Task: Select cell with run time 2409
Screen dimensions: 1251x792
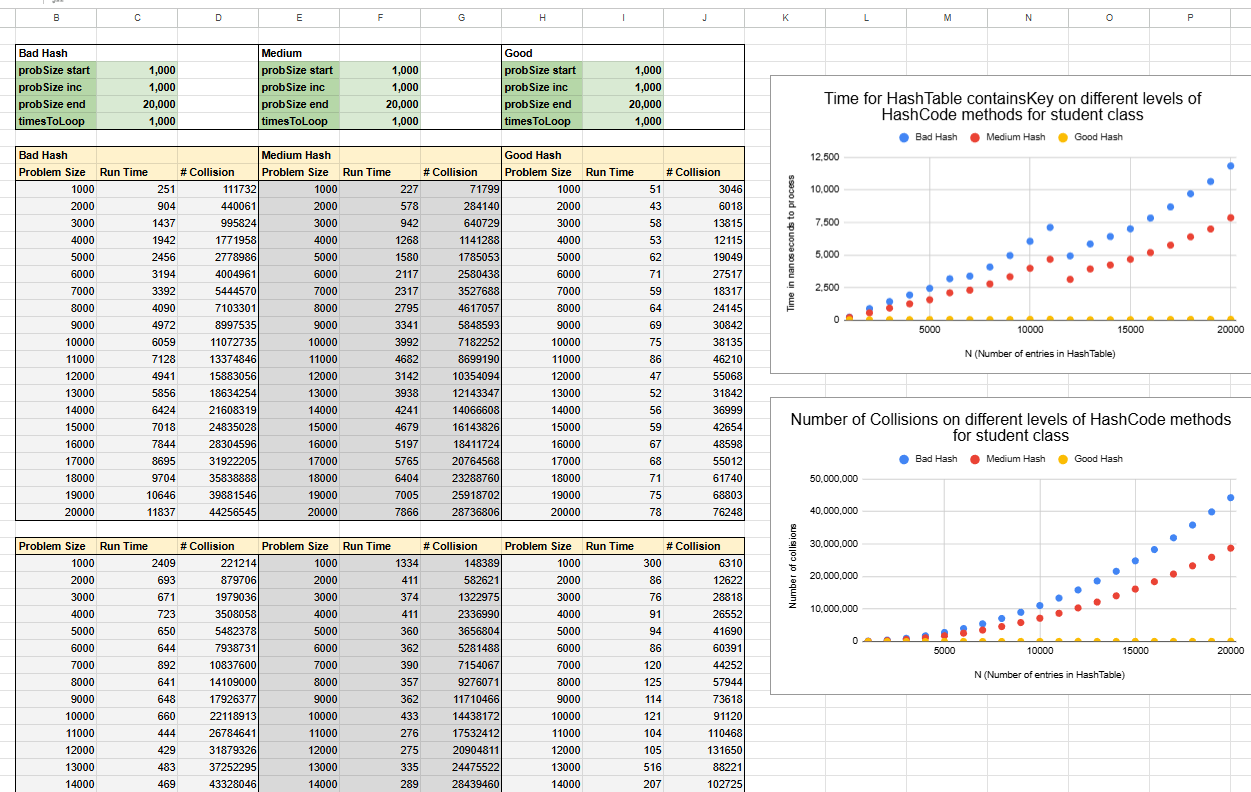Action: pyautogui.click(x=137, y=563)
